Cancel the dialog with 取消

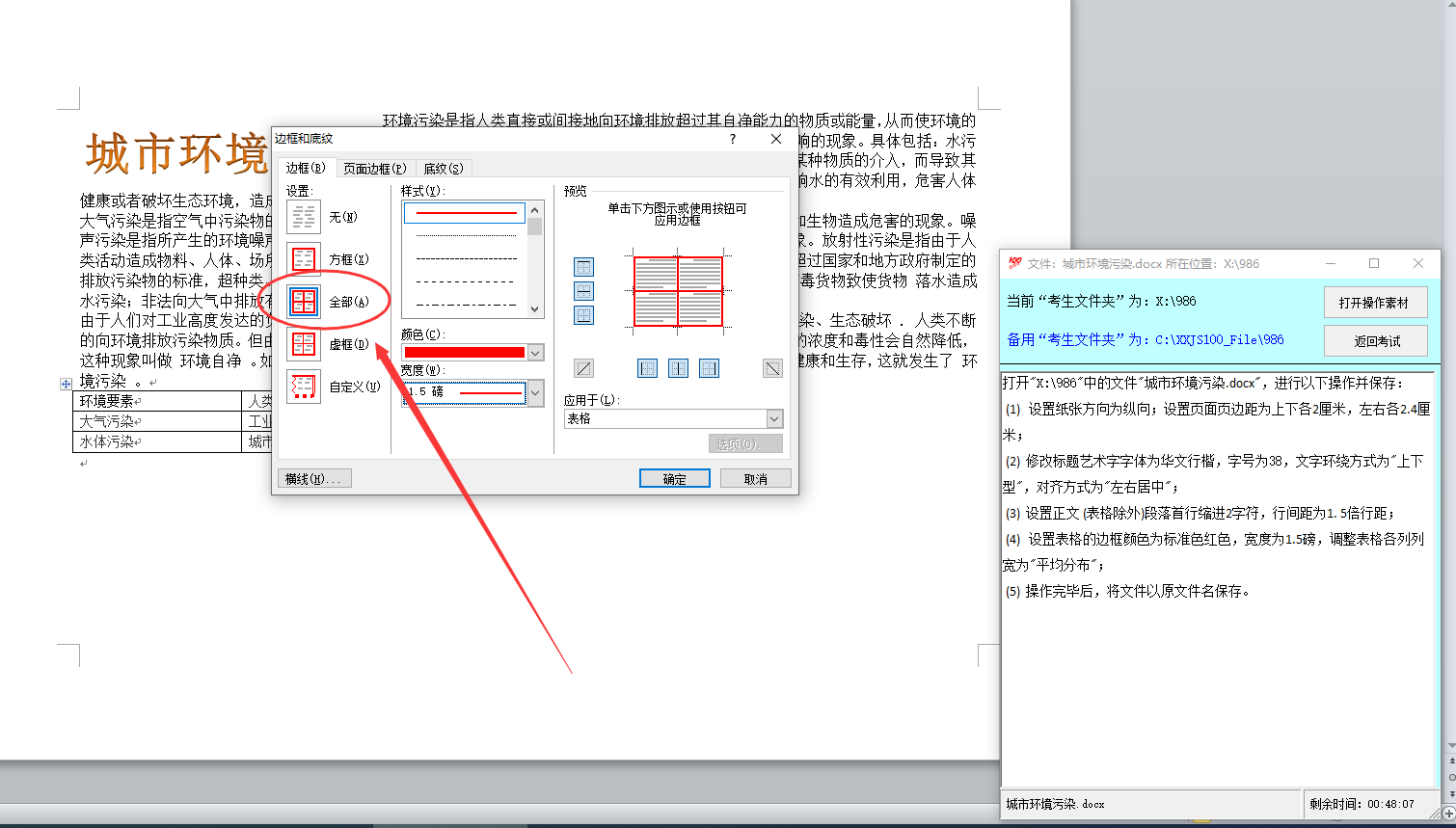[756, 479]
